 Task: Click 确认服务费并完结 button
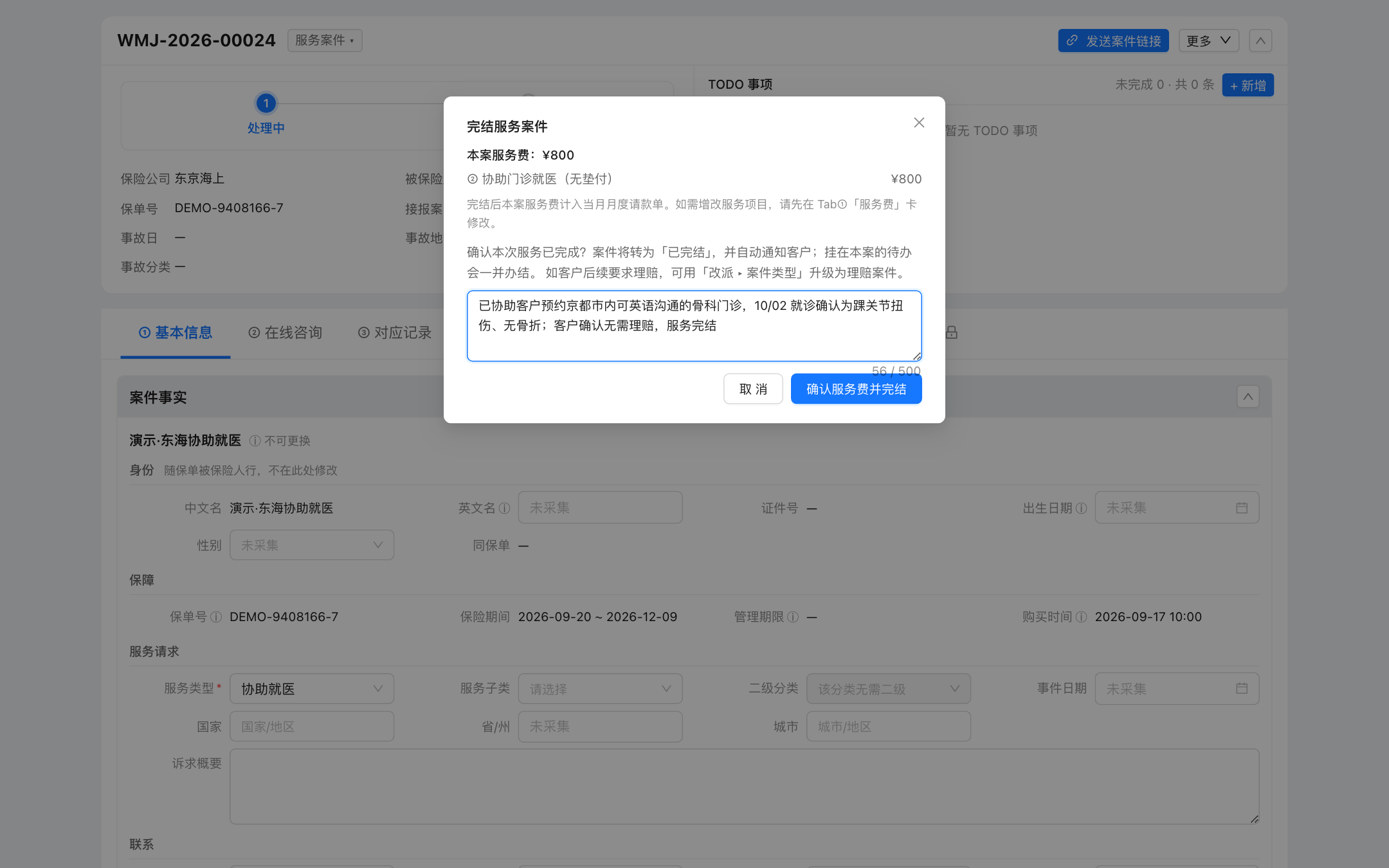(x=856, y=389)
